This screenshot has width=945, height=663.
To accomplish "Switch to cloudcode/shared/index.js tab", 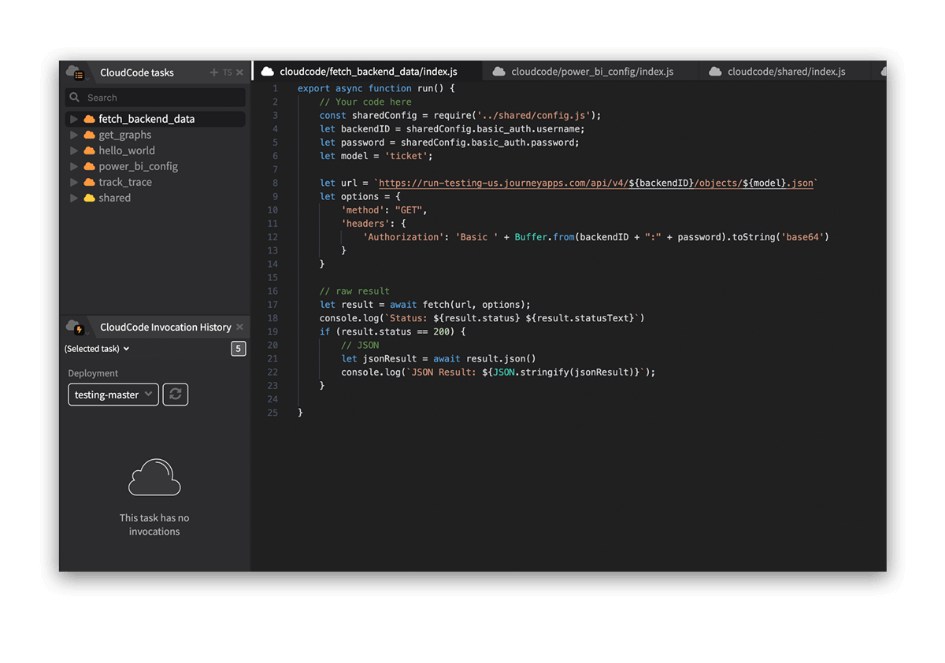I will coord(785,72).
